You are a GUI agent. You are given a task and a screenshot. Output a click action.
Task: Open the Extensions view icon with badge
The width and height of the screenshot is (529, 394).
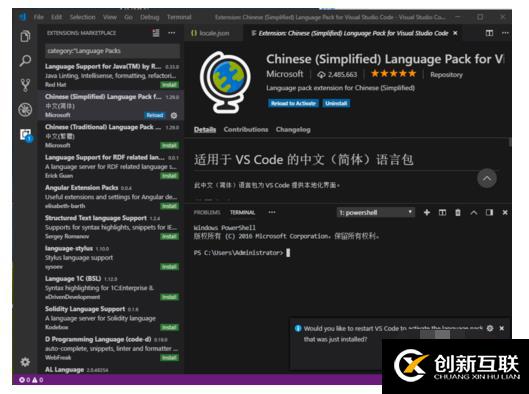click(26, 135)
